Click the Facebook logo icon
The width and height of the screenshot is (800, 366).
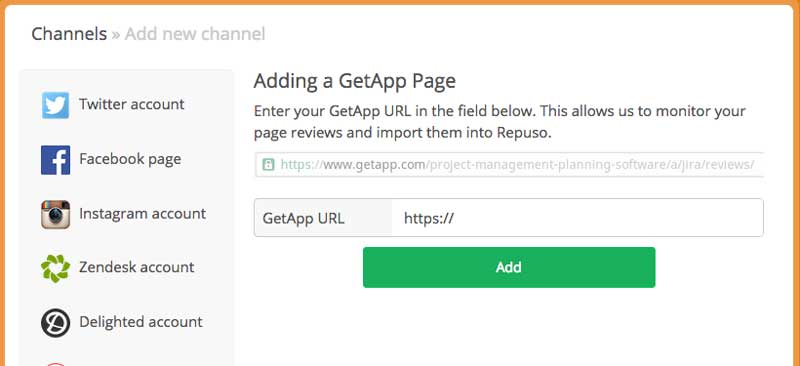point(56,160)
